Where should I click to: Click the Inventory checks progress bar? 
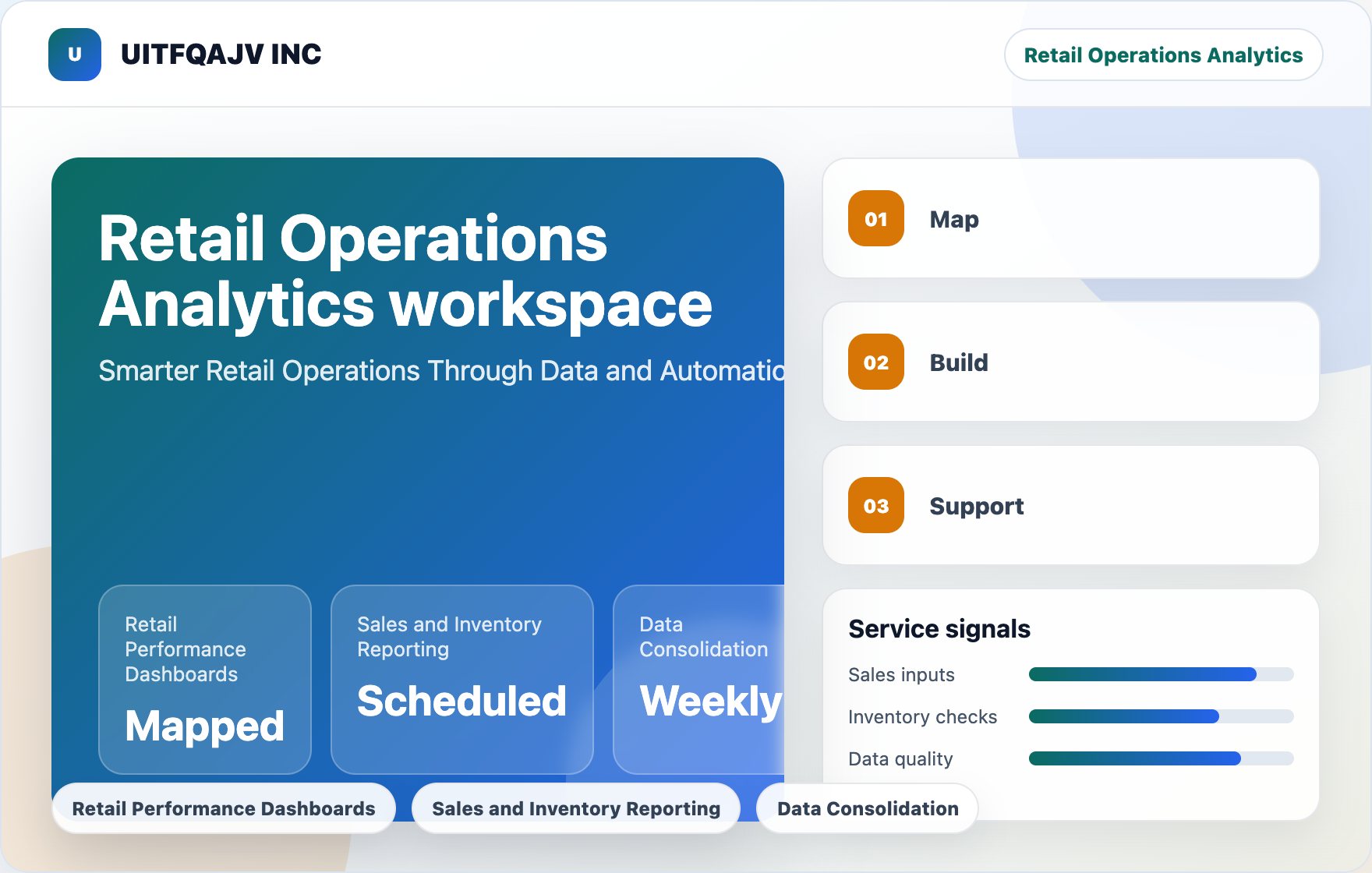[x=1162, y=716]
